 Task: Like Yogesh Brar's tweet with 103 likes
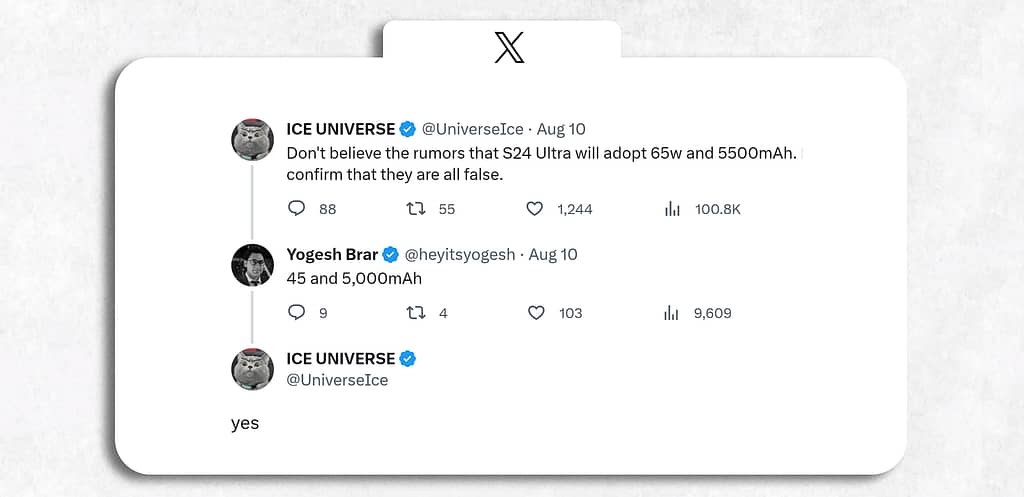point(536,313)
